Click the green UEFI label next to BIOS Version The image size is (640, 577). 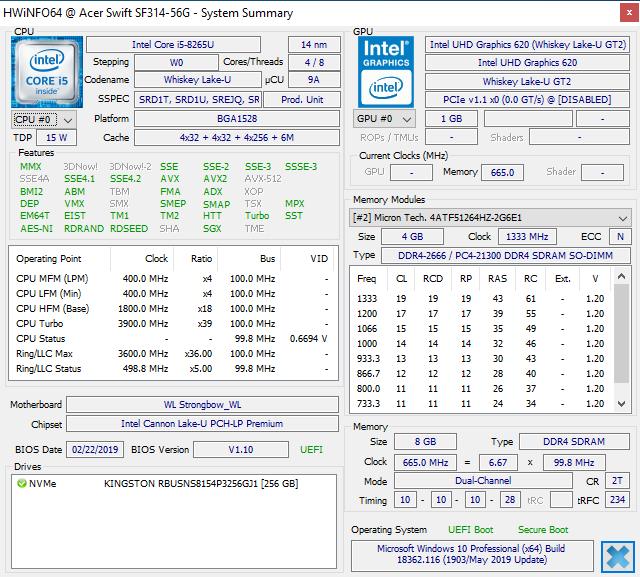pos(311,450)
